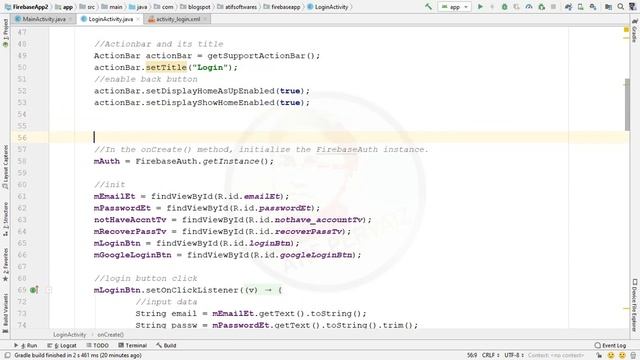Click the first smiley feedback icon
Screen dimensions: 640x360
pyautogui.click(x=611, y=356)
